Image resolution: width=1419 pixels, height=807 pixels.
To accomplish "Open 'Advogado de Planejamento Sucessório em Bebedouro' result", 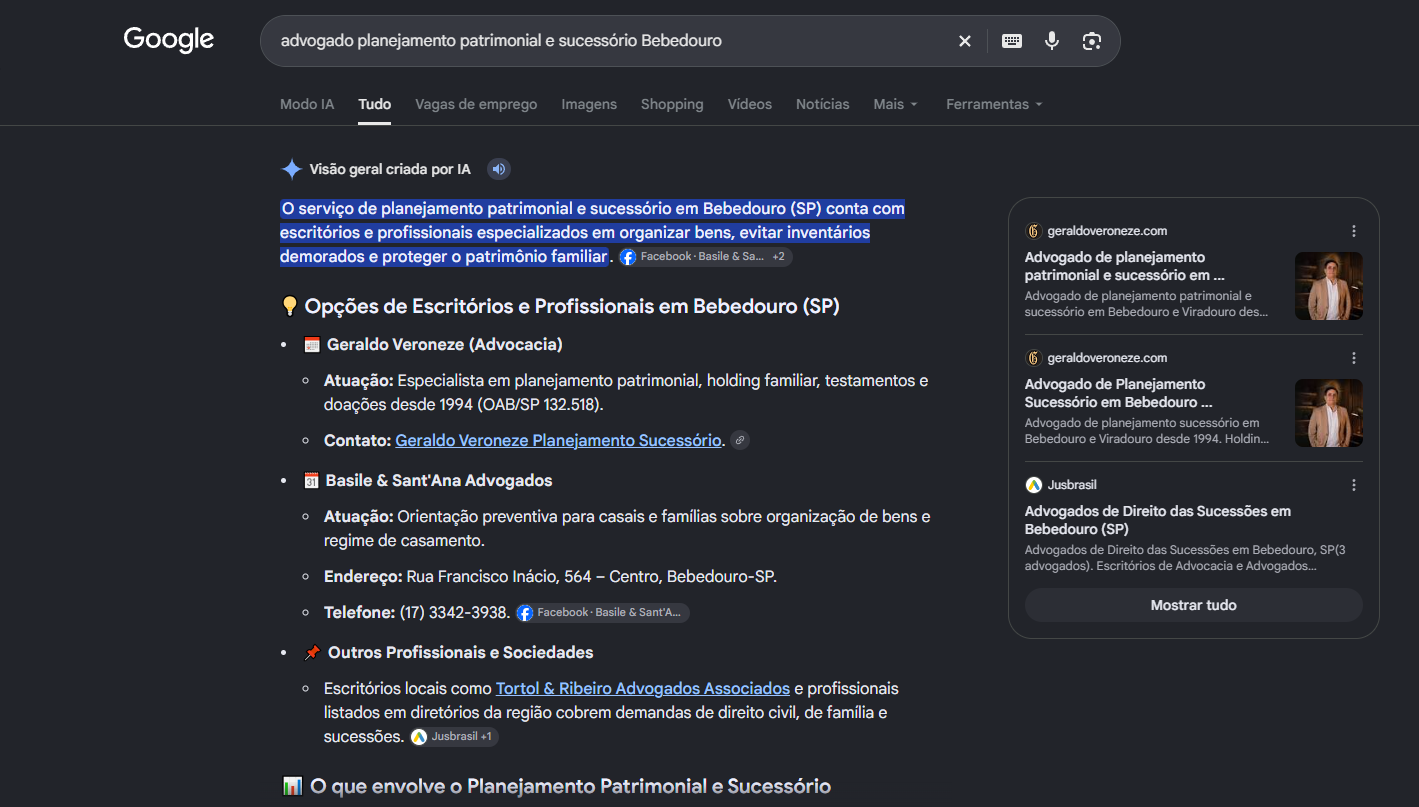I will 1119,393.
